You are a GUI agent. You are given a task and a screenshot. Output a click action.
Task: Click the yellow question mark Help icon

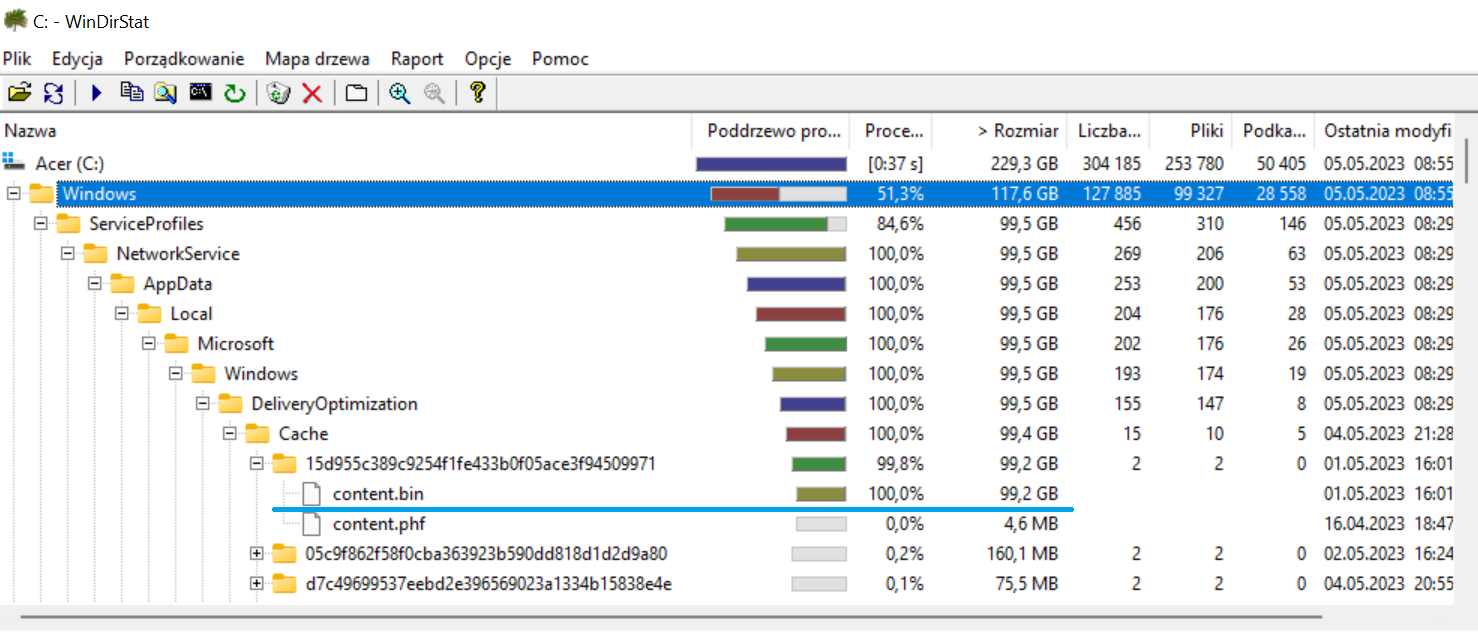coord(477,93)
